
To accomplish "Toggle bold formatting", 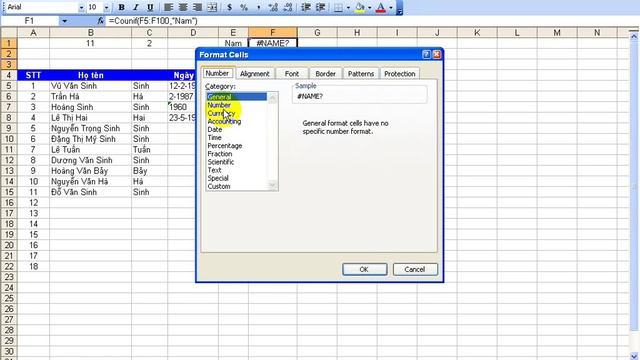I will [121, 7].
